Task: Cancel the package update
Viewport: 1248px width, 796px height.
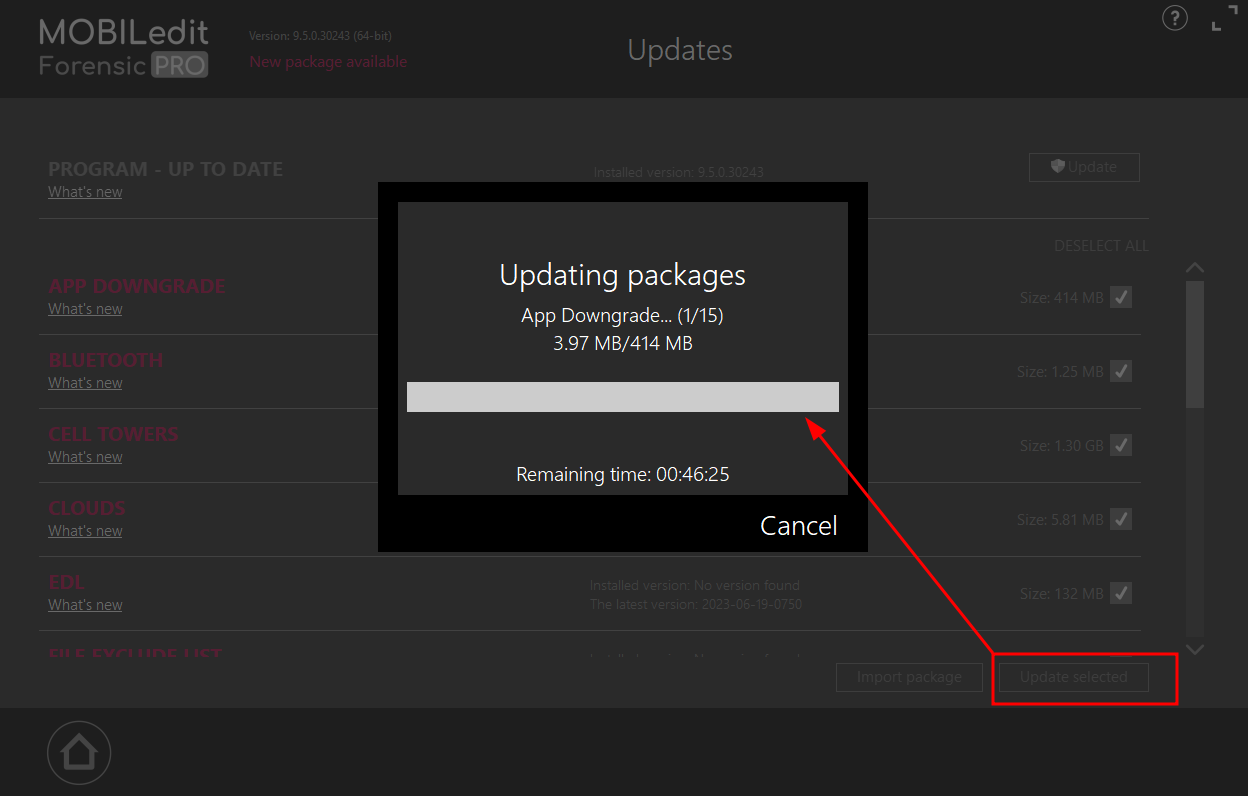Action: point(799,526)
